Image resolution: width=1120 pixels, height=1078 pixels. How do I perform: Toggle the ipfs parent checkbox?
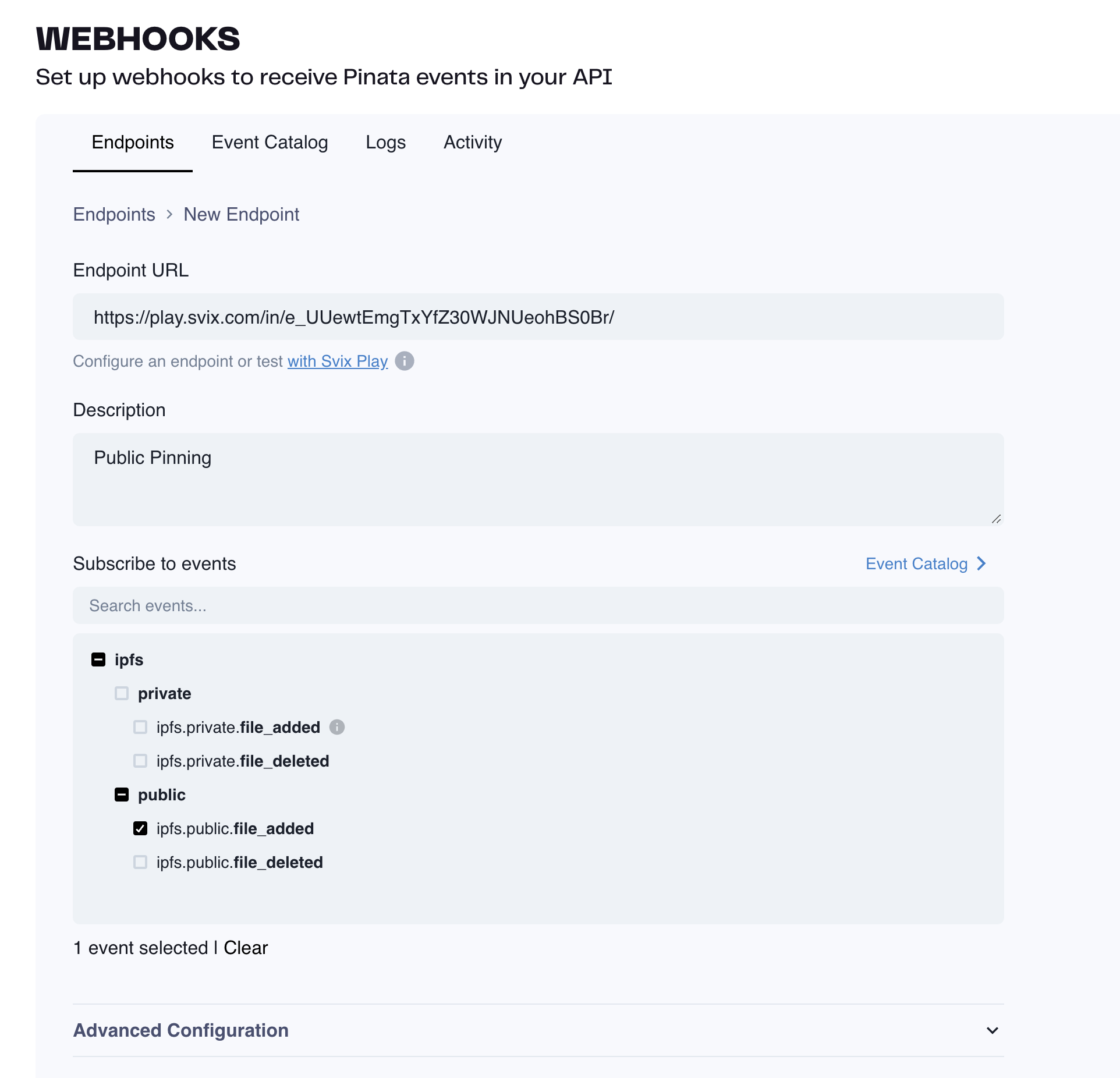(x=98, y=659)
